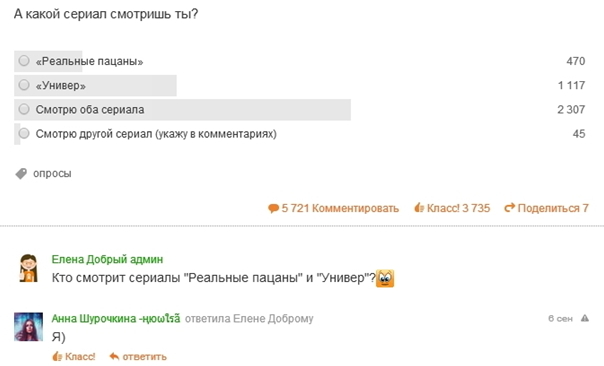Open Анна Шурочкина profile photo
Image resolution: width=604 pixels, height=366 pixels.
coord(29,327)
